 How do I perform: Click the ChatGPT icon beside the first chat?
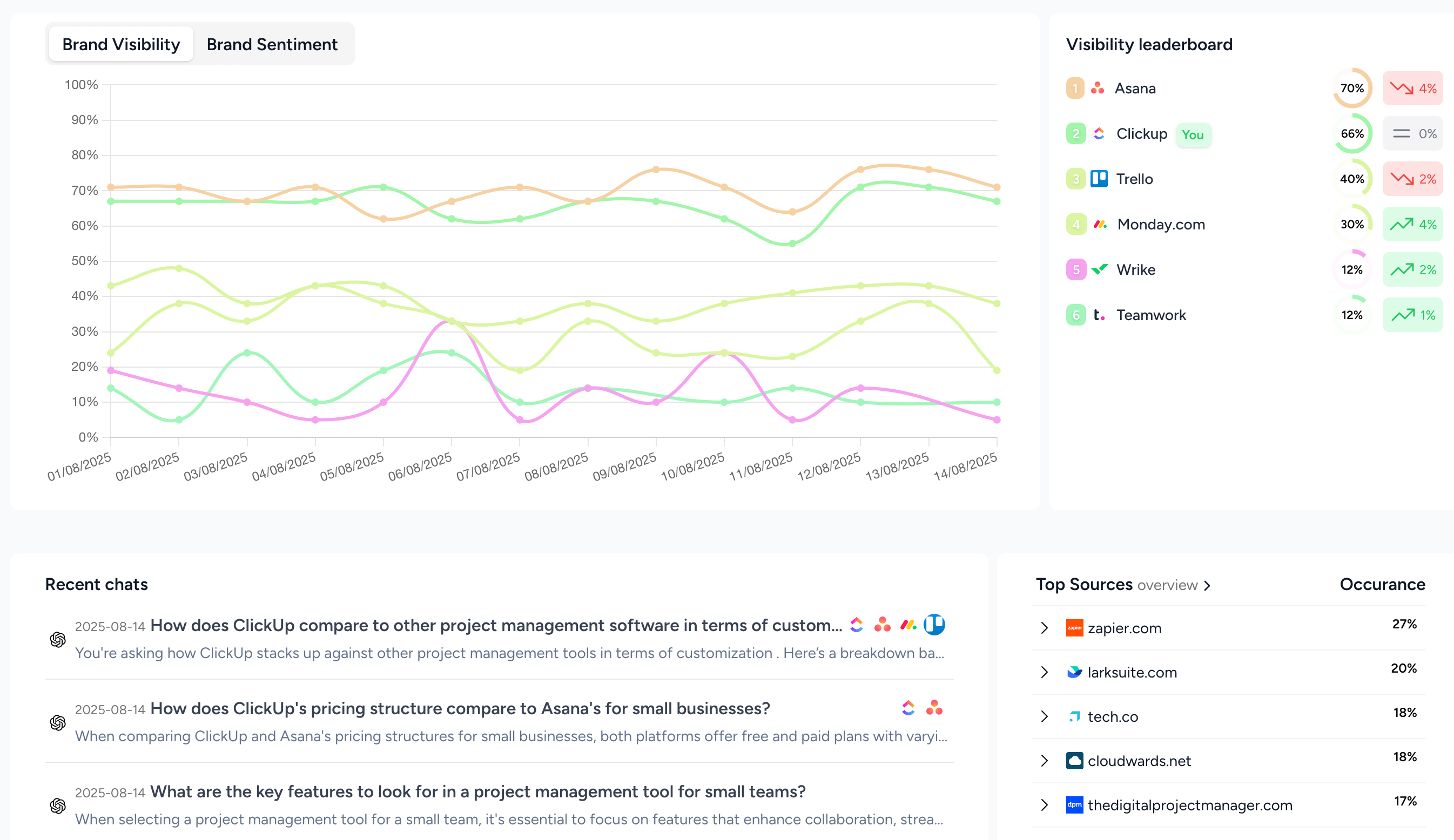[x=58, y=639]
